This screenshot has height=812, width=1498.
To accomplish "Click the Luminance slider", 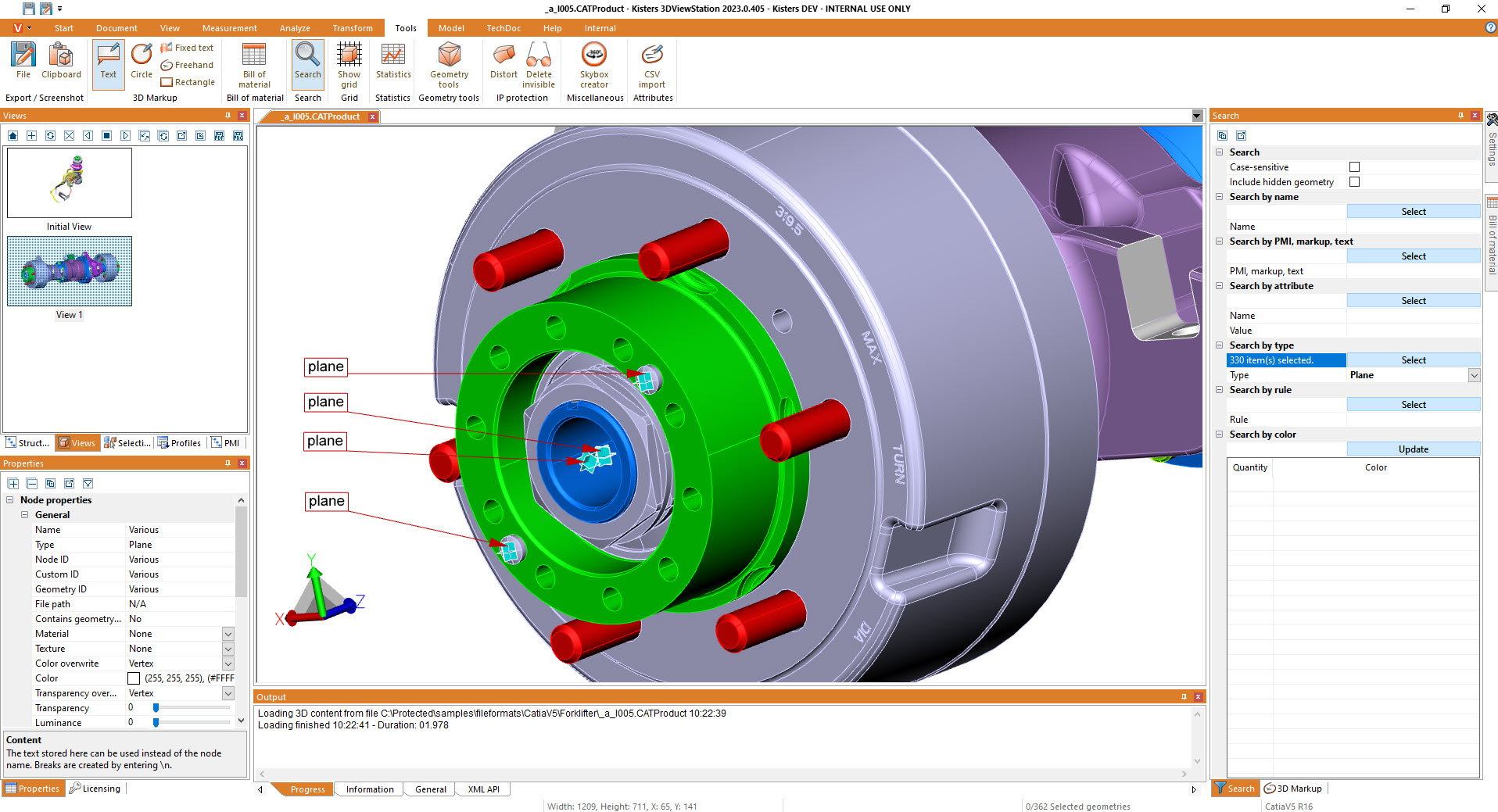I will point(192,723).
